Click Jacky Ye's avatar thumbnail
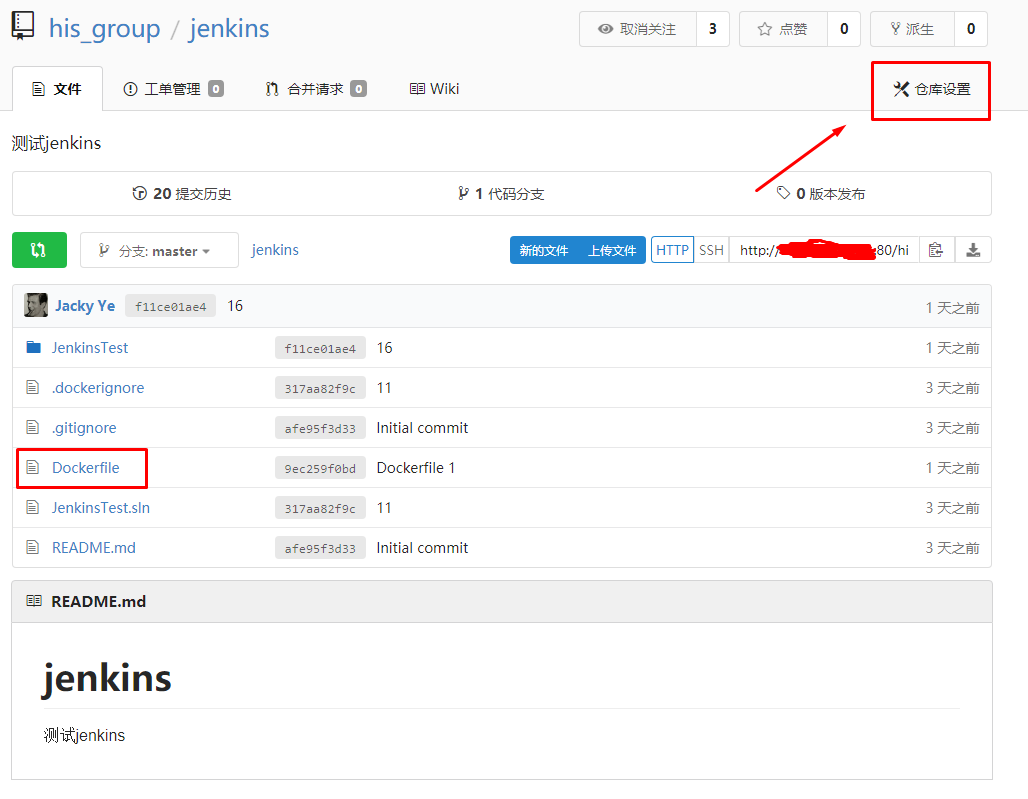 pos(36,305)
